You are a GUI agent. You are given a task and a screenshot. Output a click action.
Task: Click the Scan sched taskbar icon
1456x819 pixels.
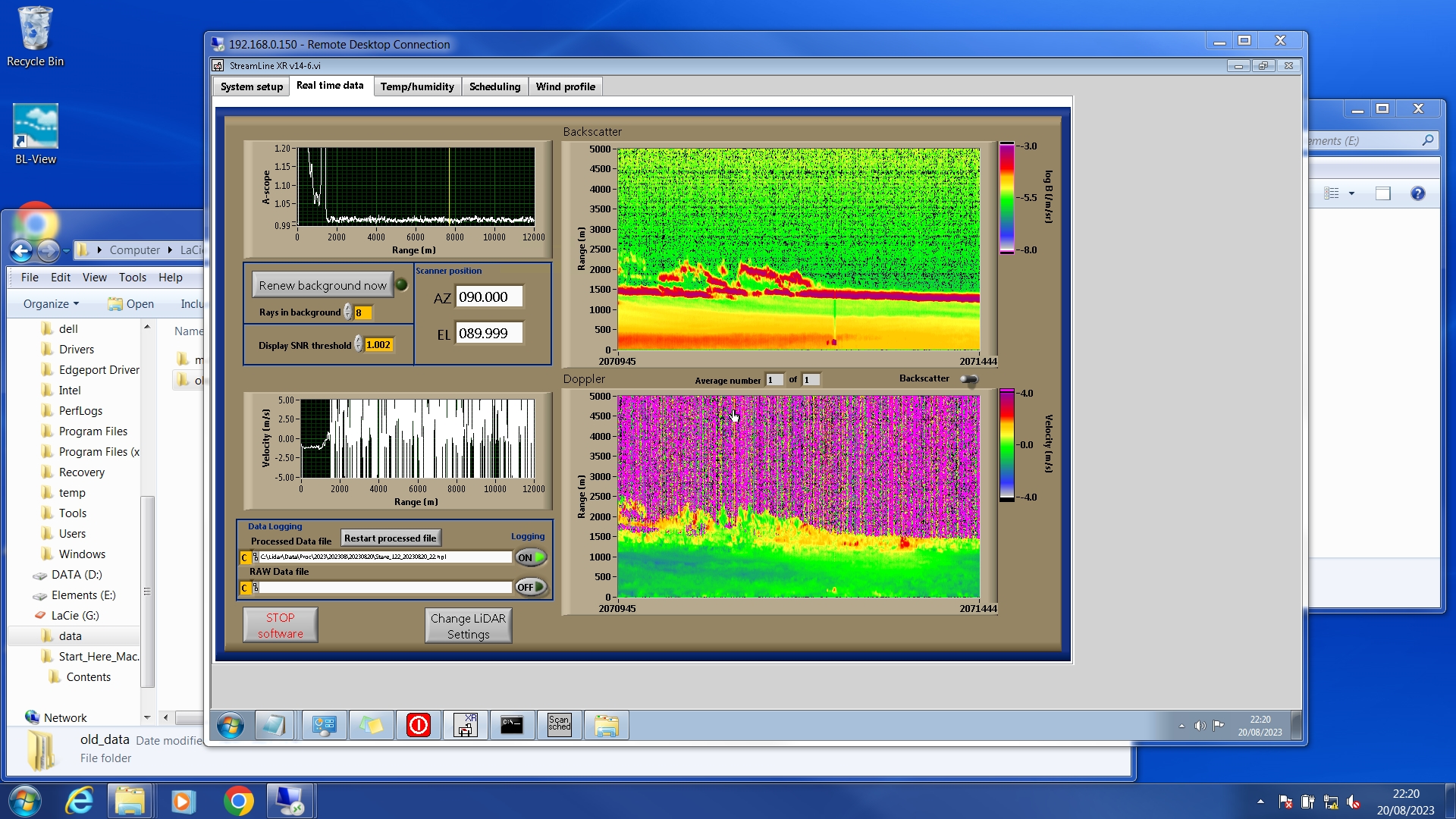559,726
